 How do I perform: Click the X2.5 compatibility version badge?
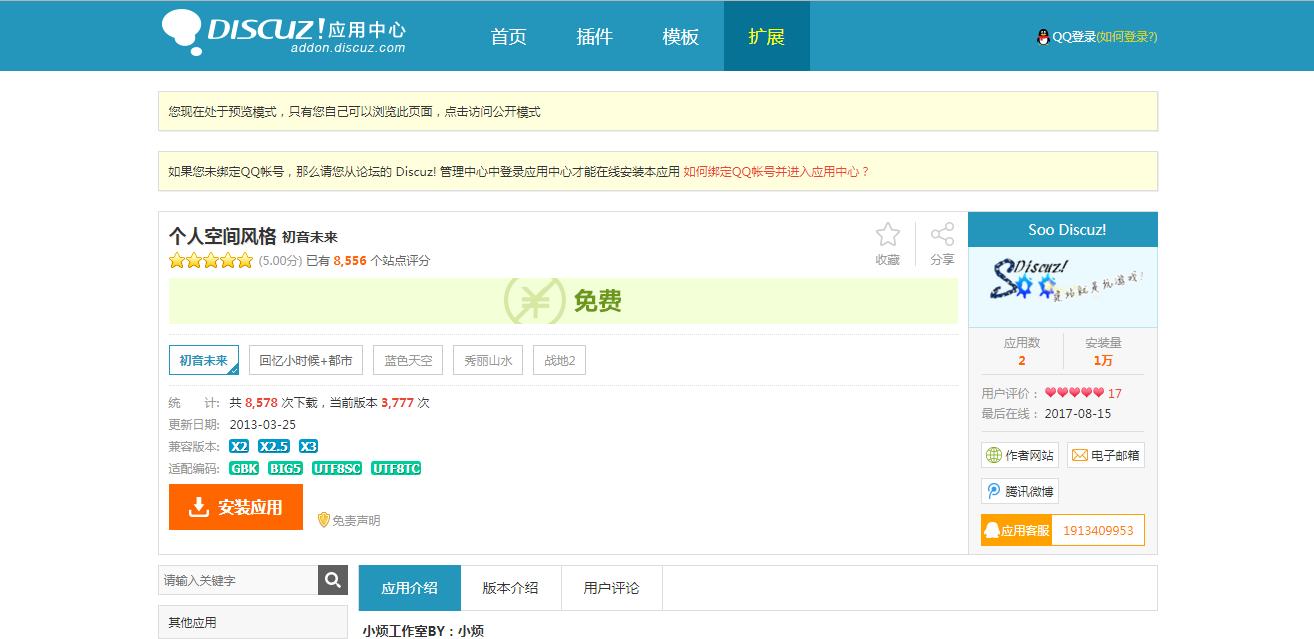[274, 446]
